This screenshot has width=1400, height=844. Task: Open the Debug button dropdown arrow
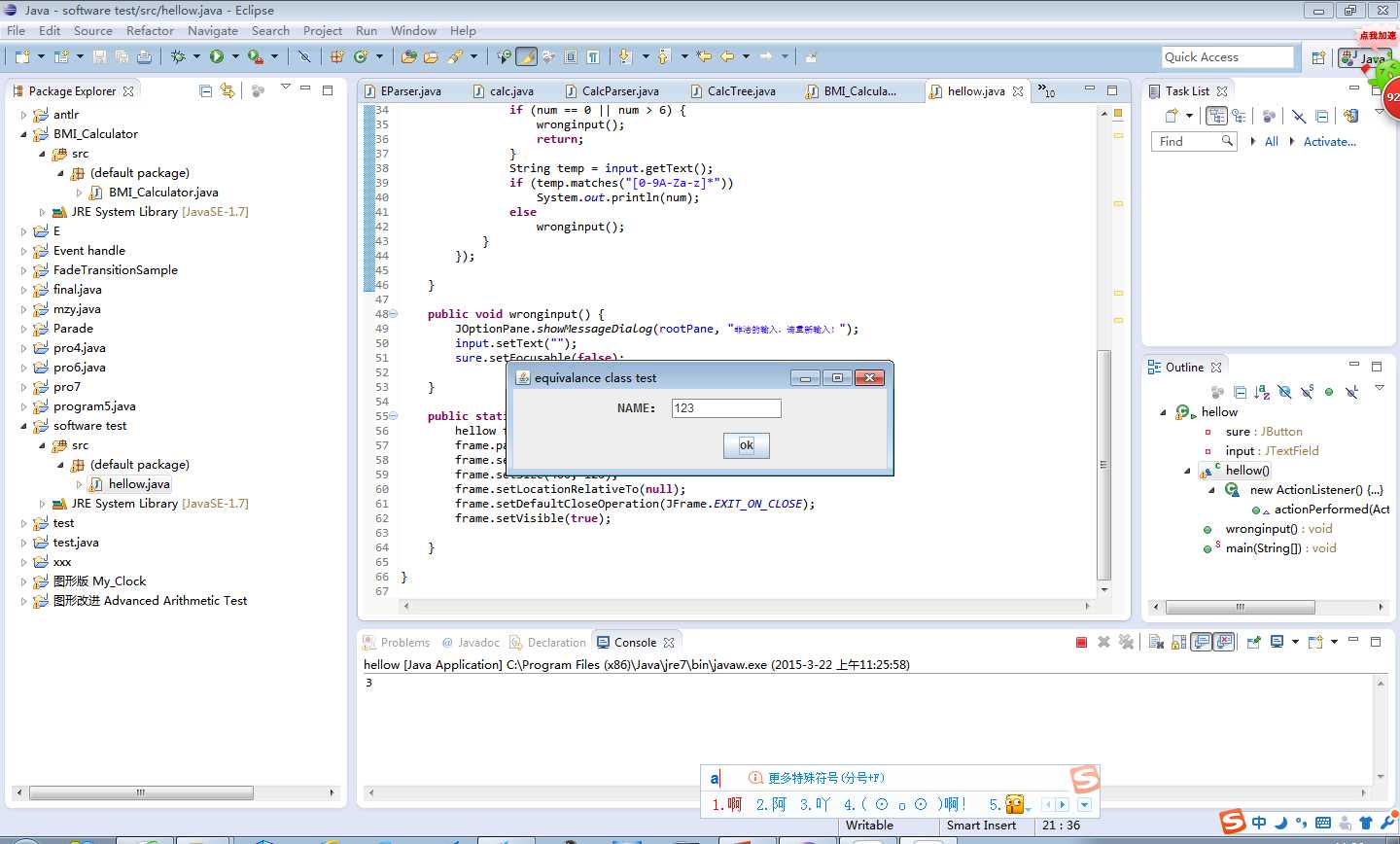click(196, 56)
